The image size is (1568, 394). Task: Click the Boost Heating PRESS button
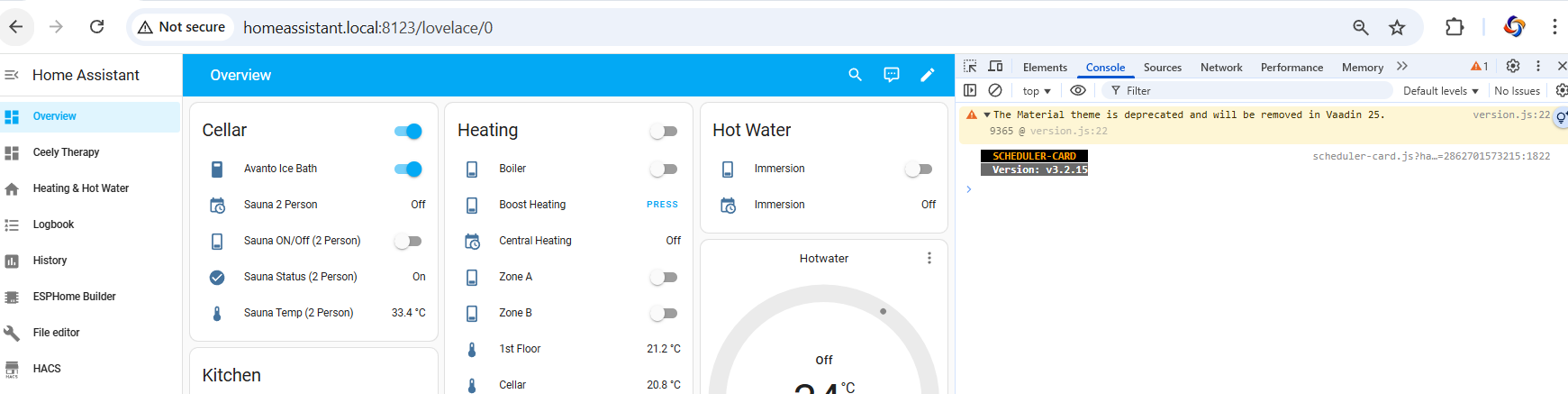[x=662, y=205]
